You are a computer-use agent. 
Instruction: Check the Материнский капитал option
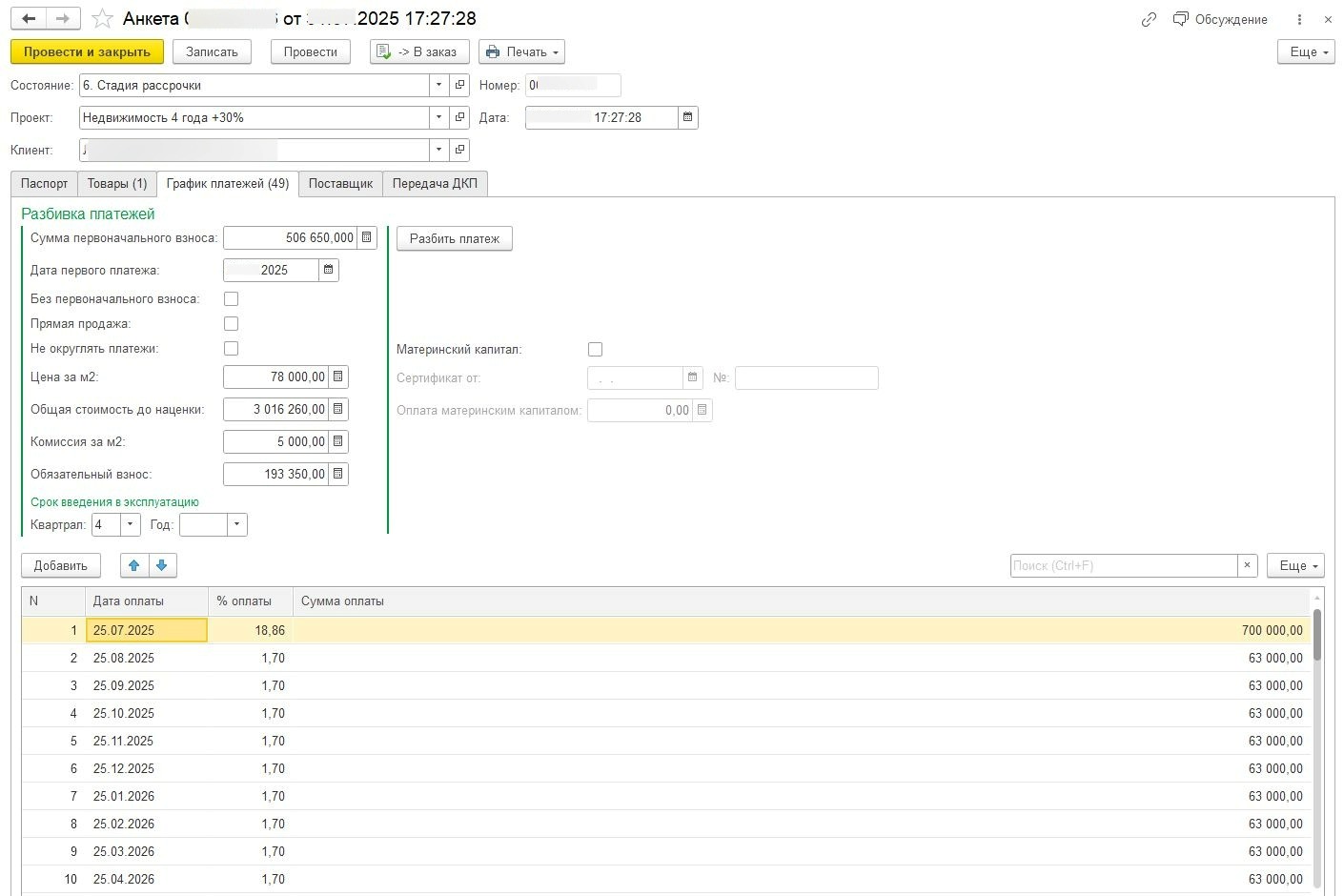click(595, 349)
